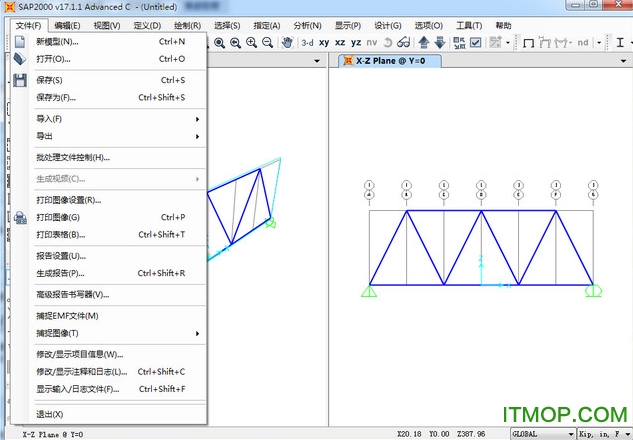Click the pan (hand) tool icon
This screenshot has height=440, width=633.
click(x=287, y=43)
